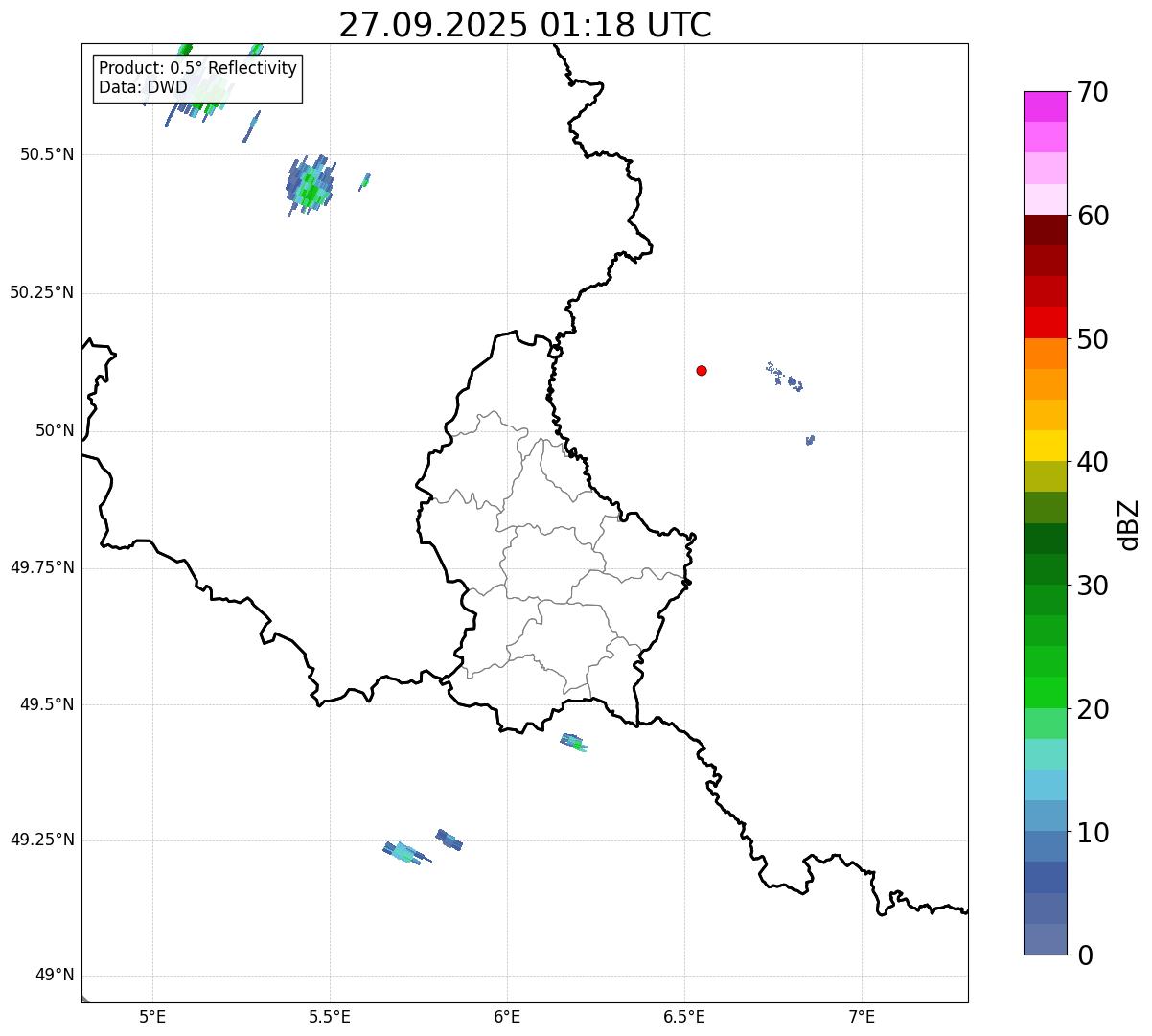Click the 49.5°N latitude label
This screenshot has height=1036, width=1152.
pos(46,704)
